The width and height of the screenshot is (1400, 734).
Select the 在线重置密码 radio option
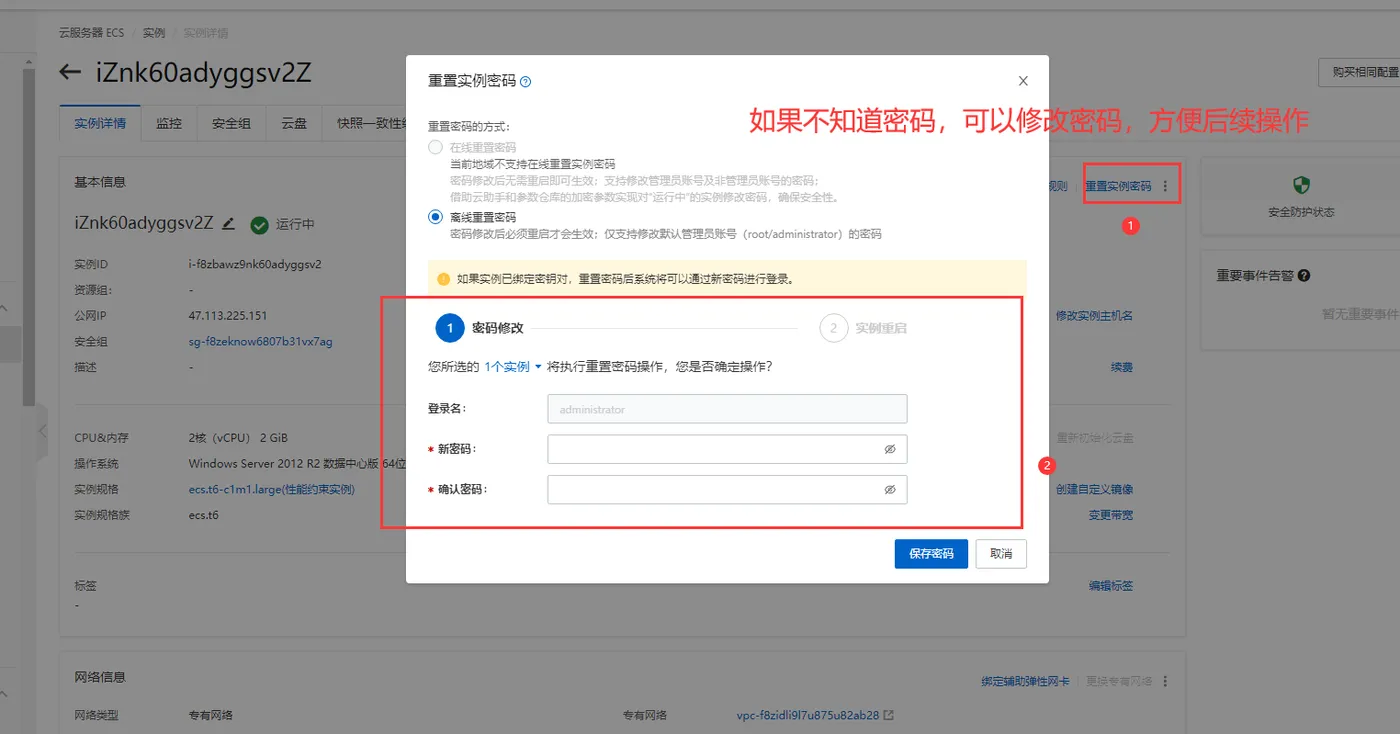coord(435,147)
